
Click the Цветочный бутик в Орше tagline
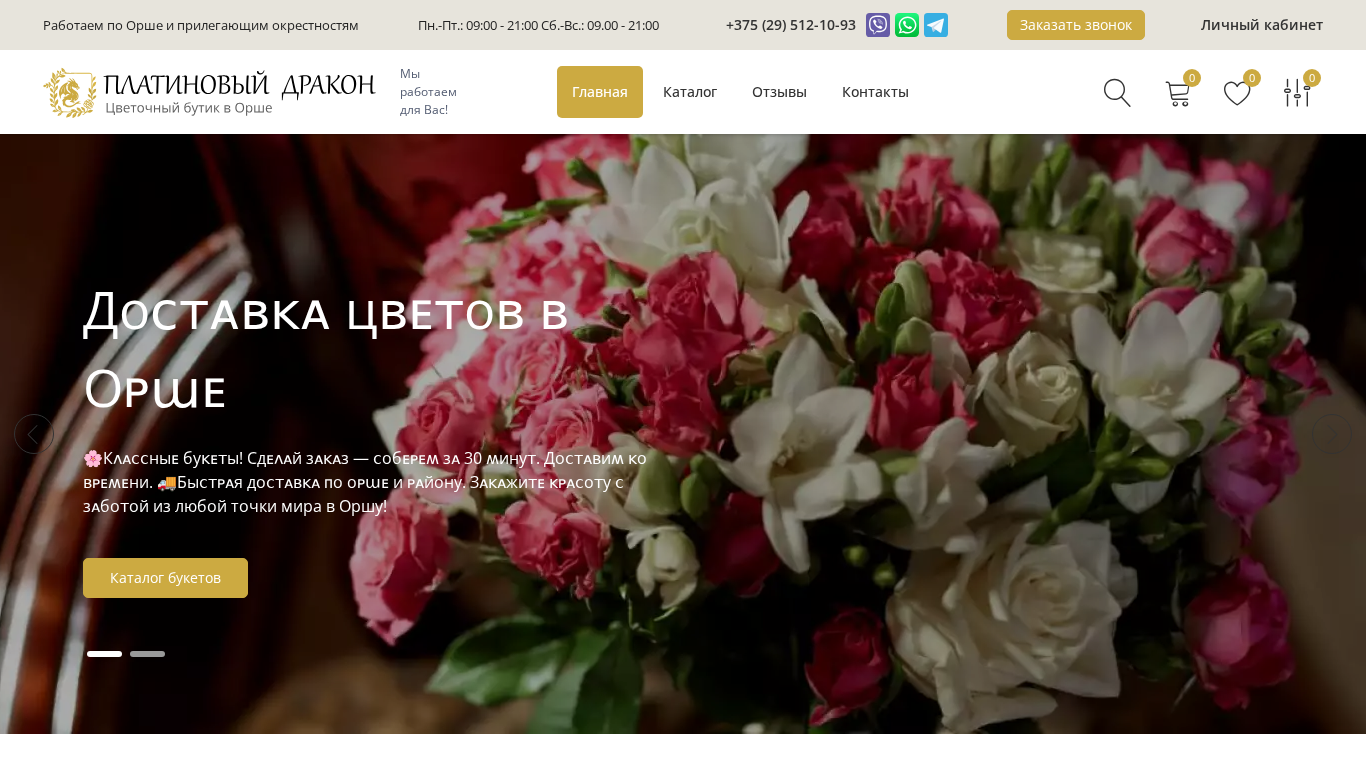pyautogui.click(x=189, y=108)
